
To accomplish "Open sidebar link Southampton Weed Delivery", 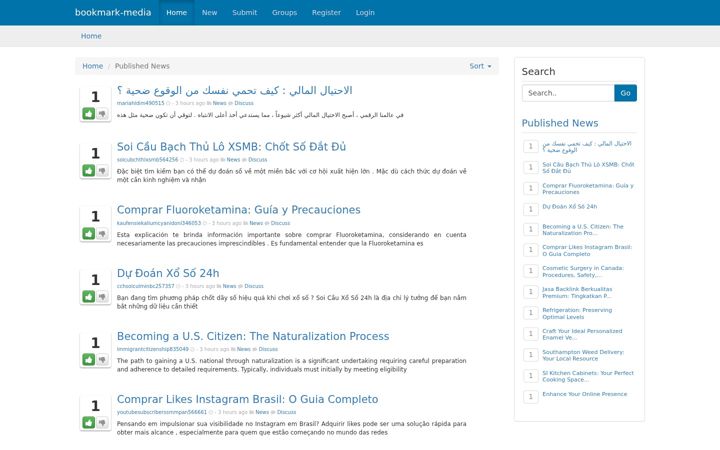I will 583,355.
